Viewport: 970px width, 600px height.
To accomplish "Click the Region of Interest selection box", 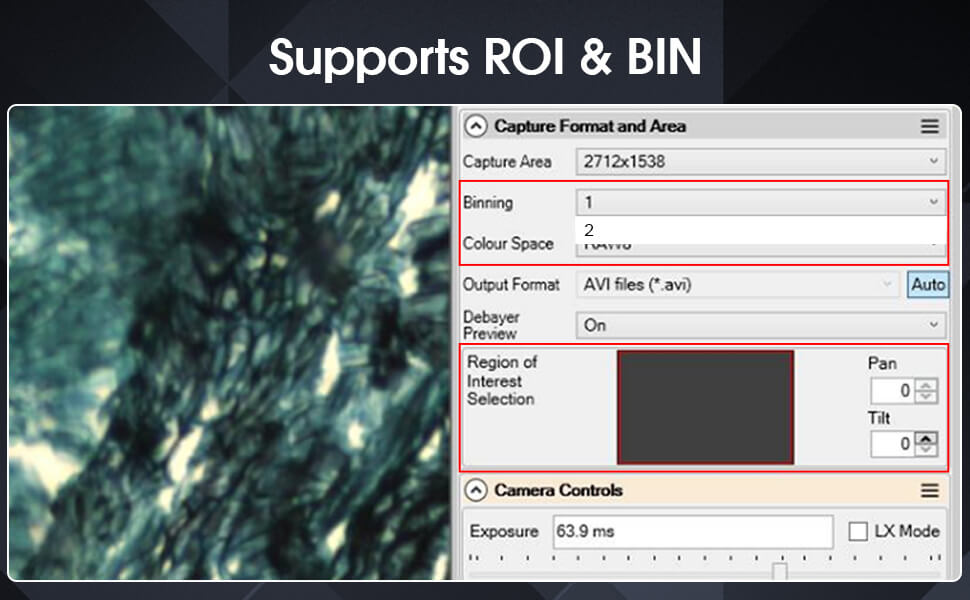I will pyautogui.click(x=705, y=407).
